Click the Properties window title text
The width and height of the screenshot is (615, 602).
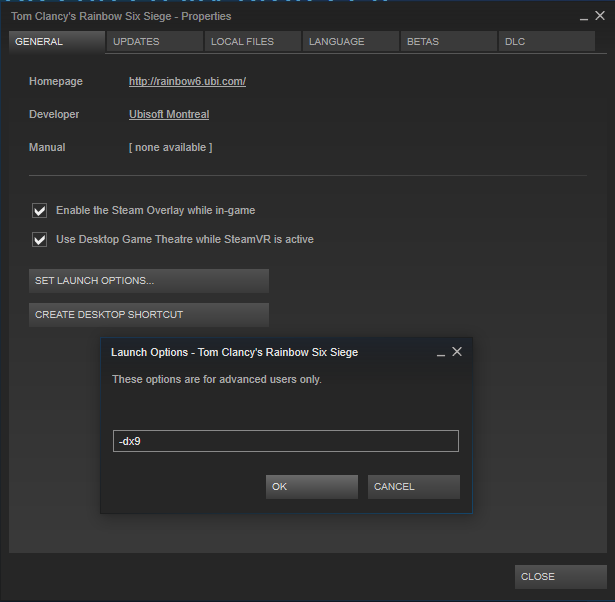[x=121, y=16]
